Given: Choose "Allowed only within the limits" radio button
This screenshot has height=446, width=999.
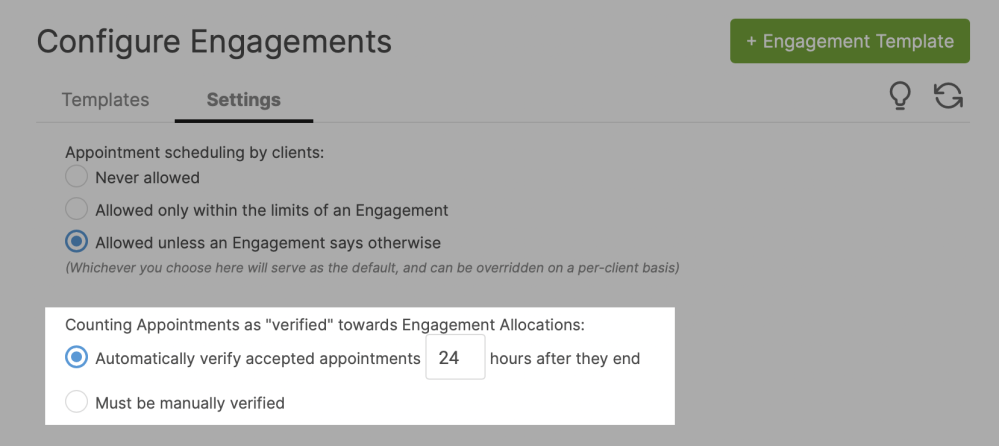Looking at the screenshot, I should 76,210.
